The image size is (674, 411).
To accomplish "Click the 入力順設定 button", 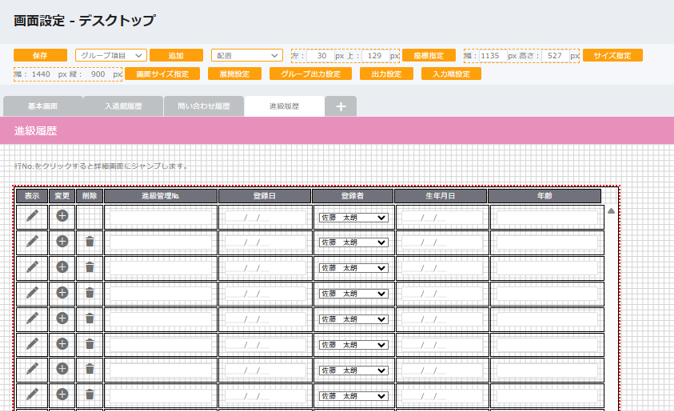I will [x=451, y=74].
